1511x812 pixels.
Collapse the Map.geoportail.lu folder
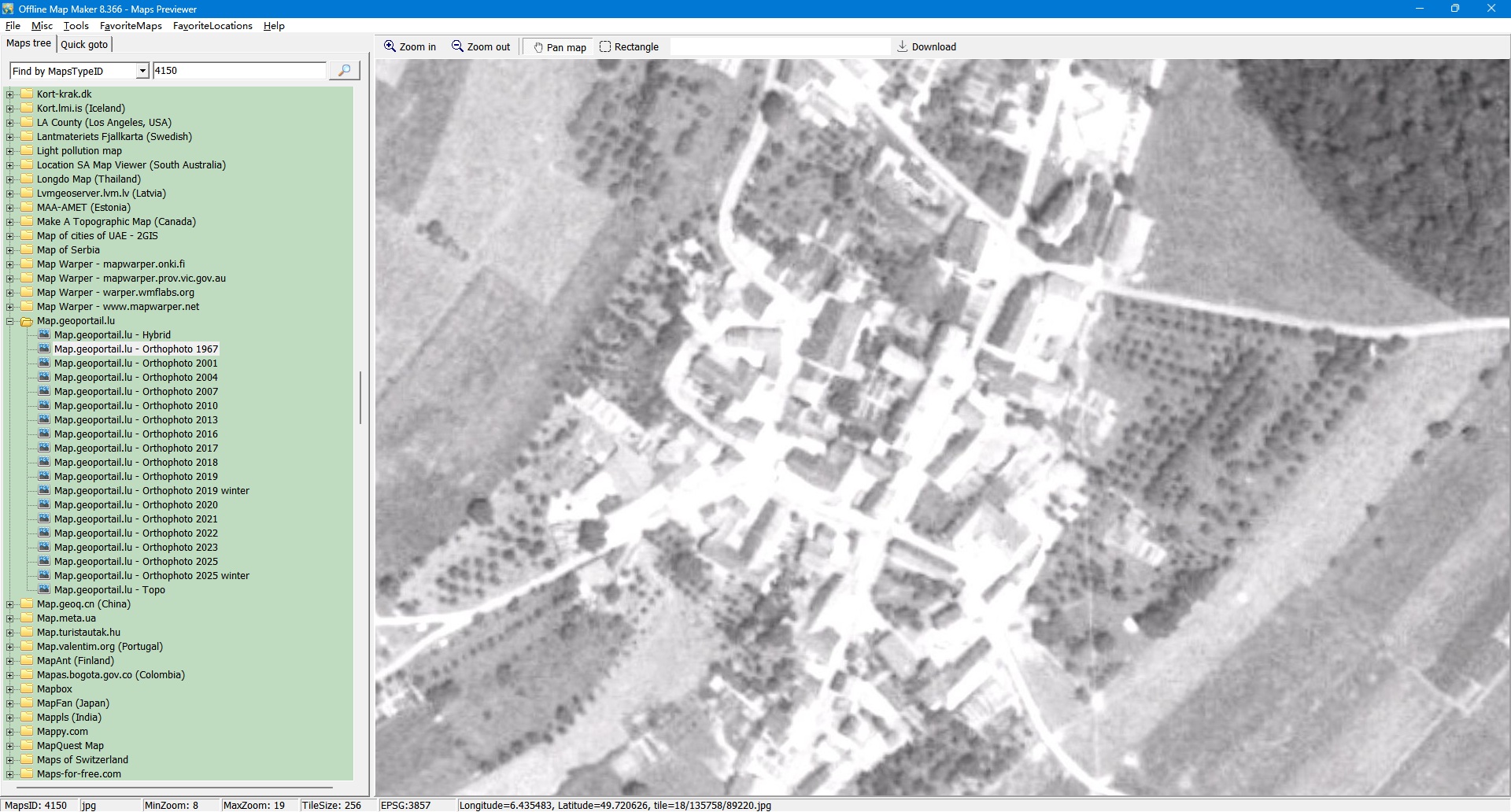[x=10, y=321]
